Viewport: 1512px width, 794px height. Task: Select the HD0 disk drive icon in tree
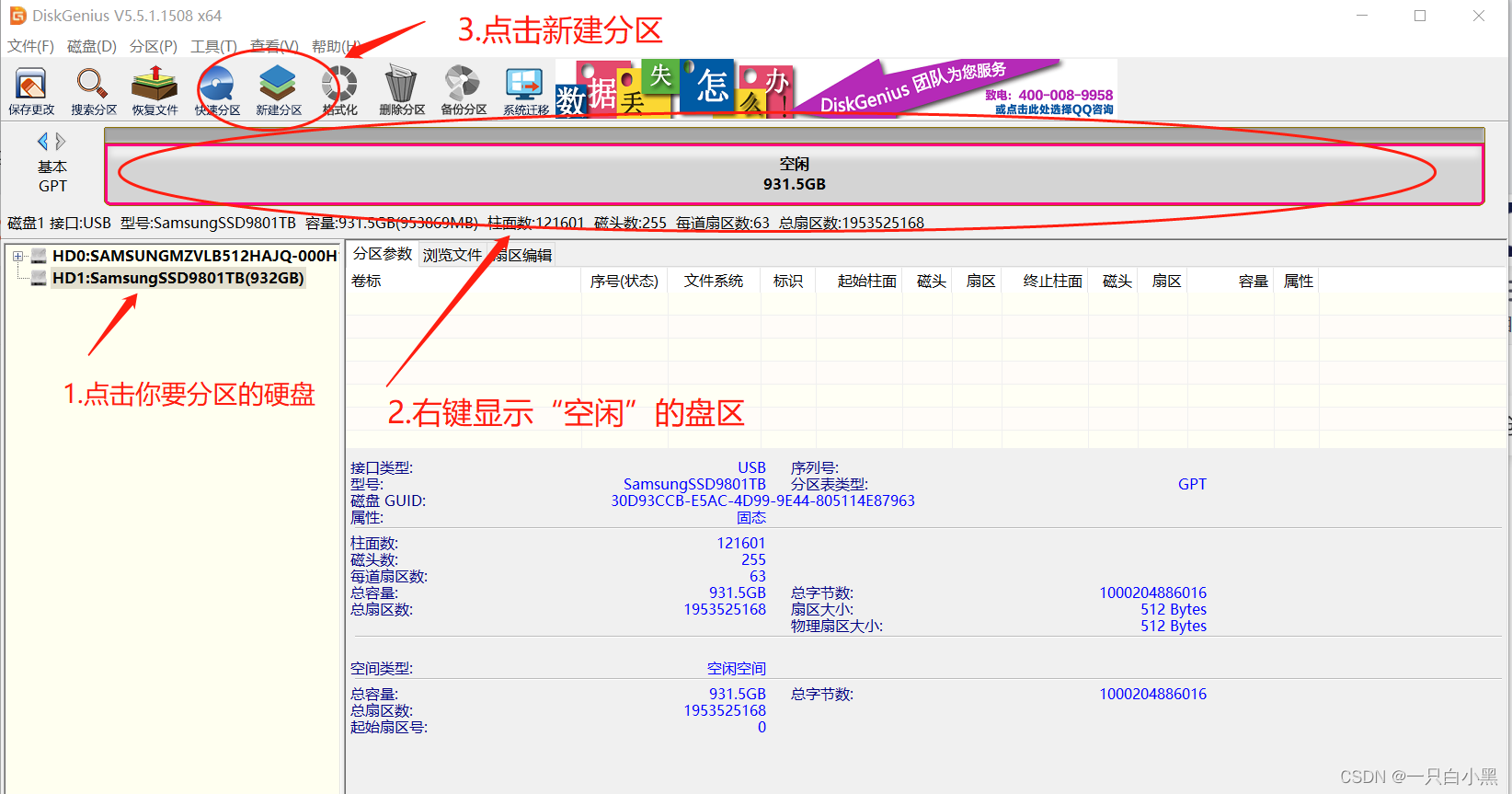[x=39, y=256]
